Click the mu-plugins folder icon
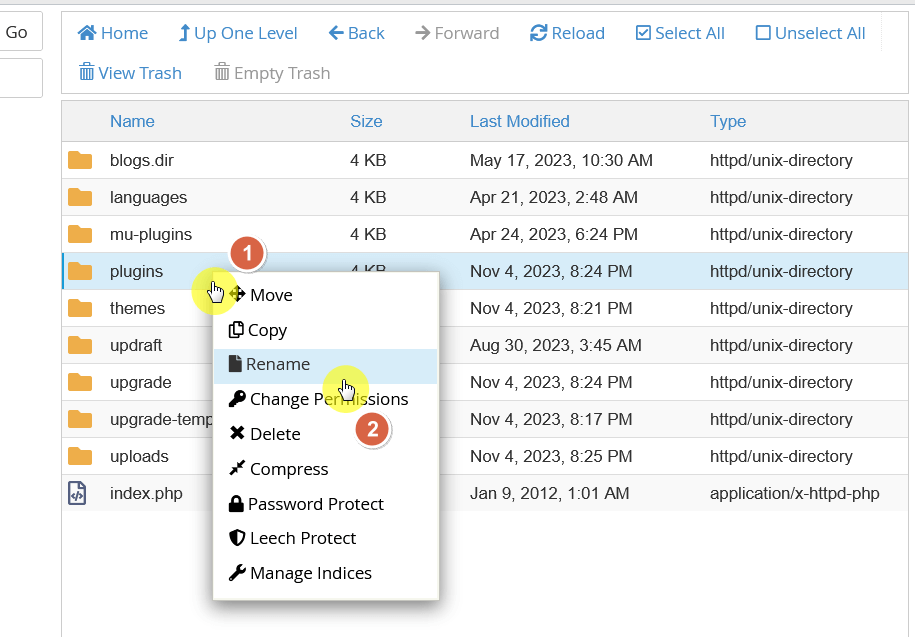Image resolution: width=915 pixels, height=637 pixels. pyautogui.click(x=80, y=234)
